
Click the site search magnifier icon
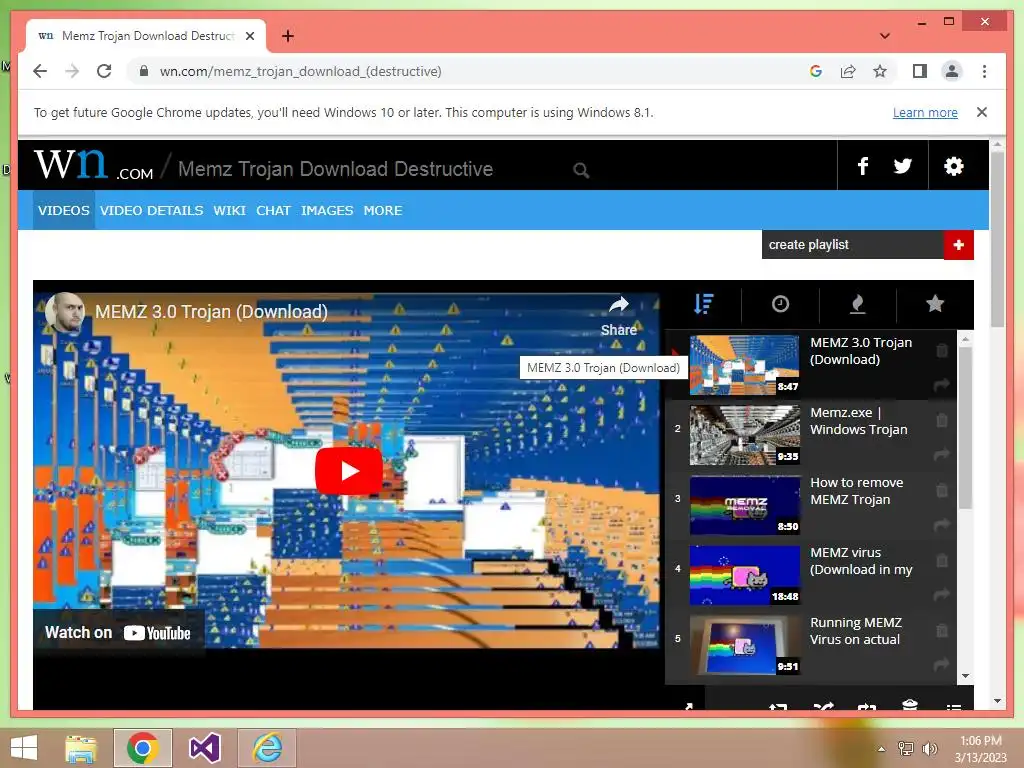tap(581, 170)
